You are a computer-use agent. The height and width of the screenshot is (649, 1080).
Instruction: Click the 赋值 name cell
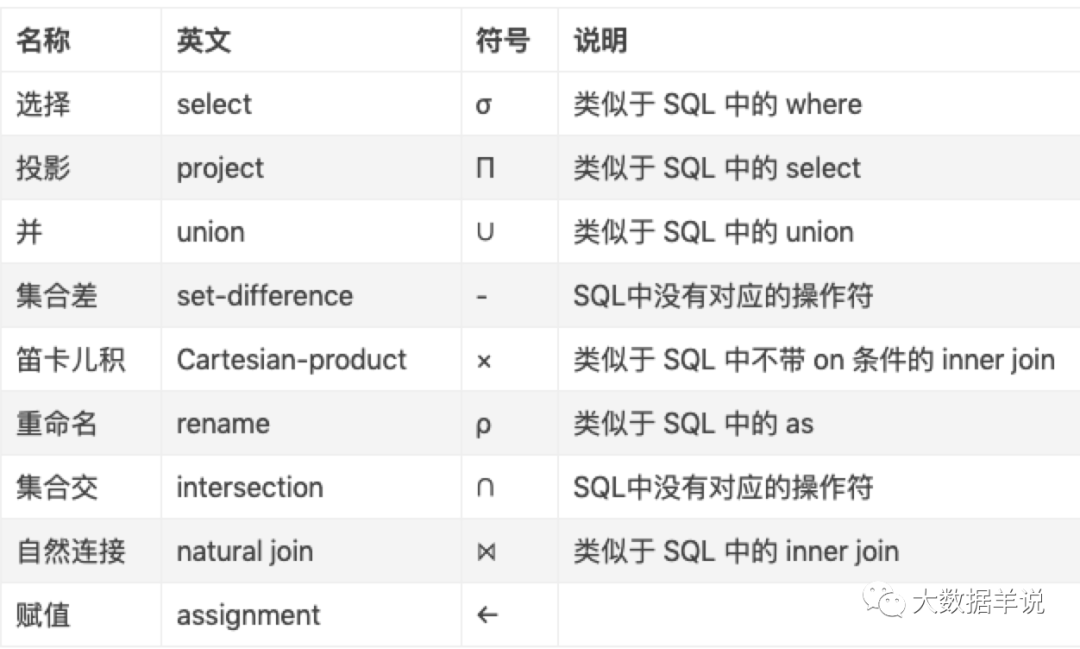[x=43, y=615]
